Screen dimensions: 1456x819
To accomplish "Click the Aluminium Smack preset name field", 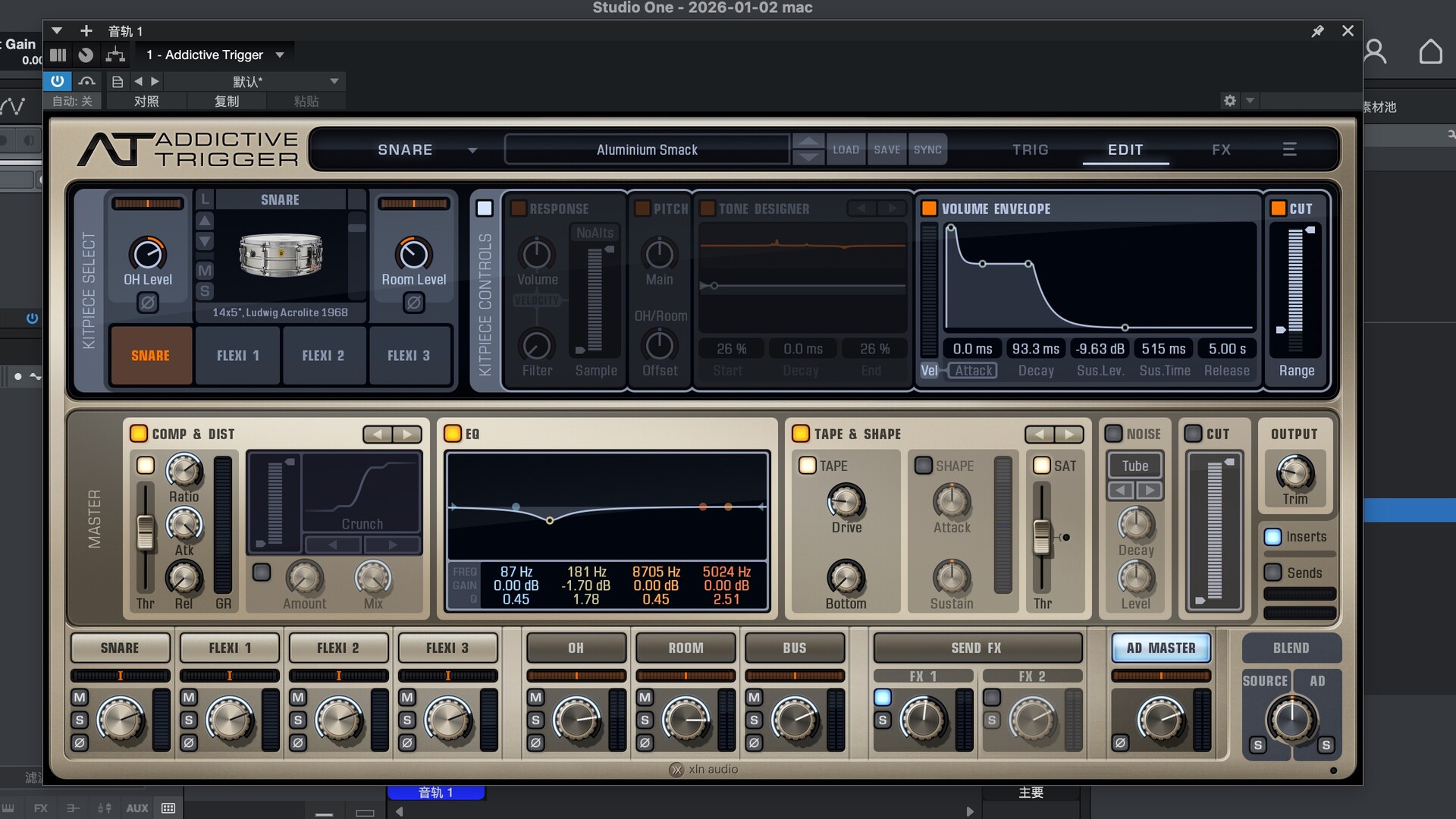I will pos(645,149).
